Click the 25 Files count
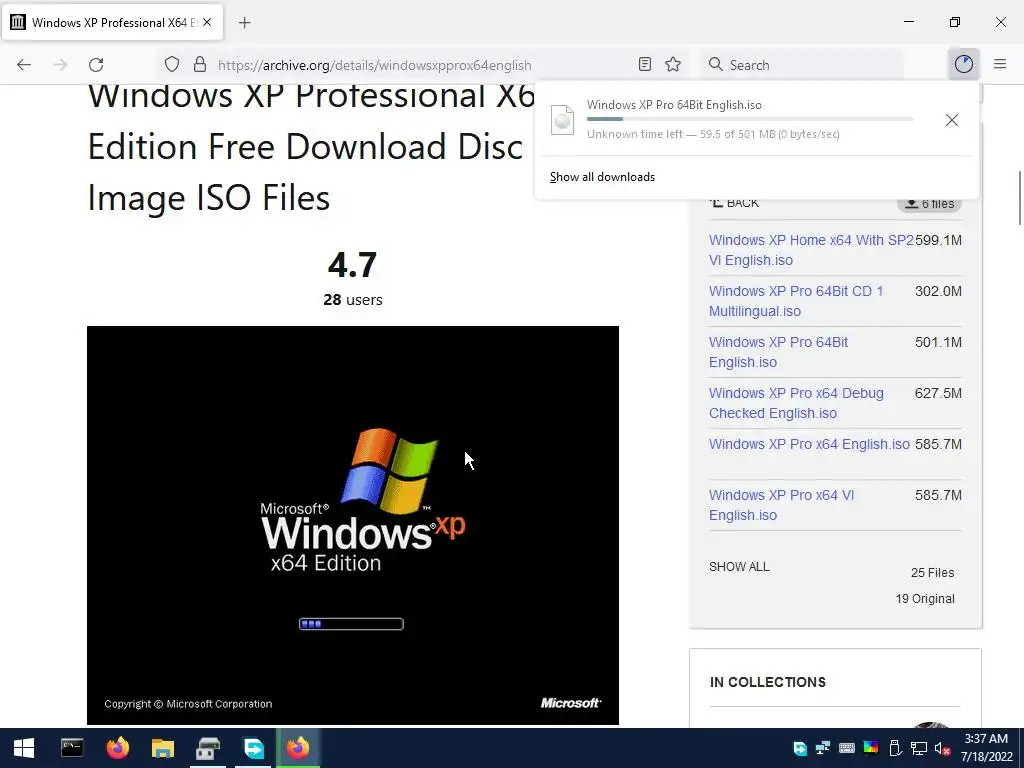This screenshot has width=1024, height=768. point(933,573)
